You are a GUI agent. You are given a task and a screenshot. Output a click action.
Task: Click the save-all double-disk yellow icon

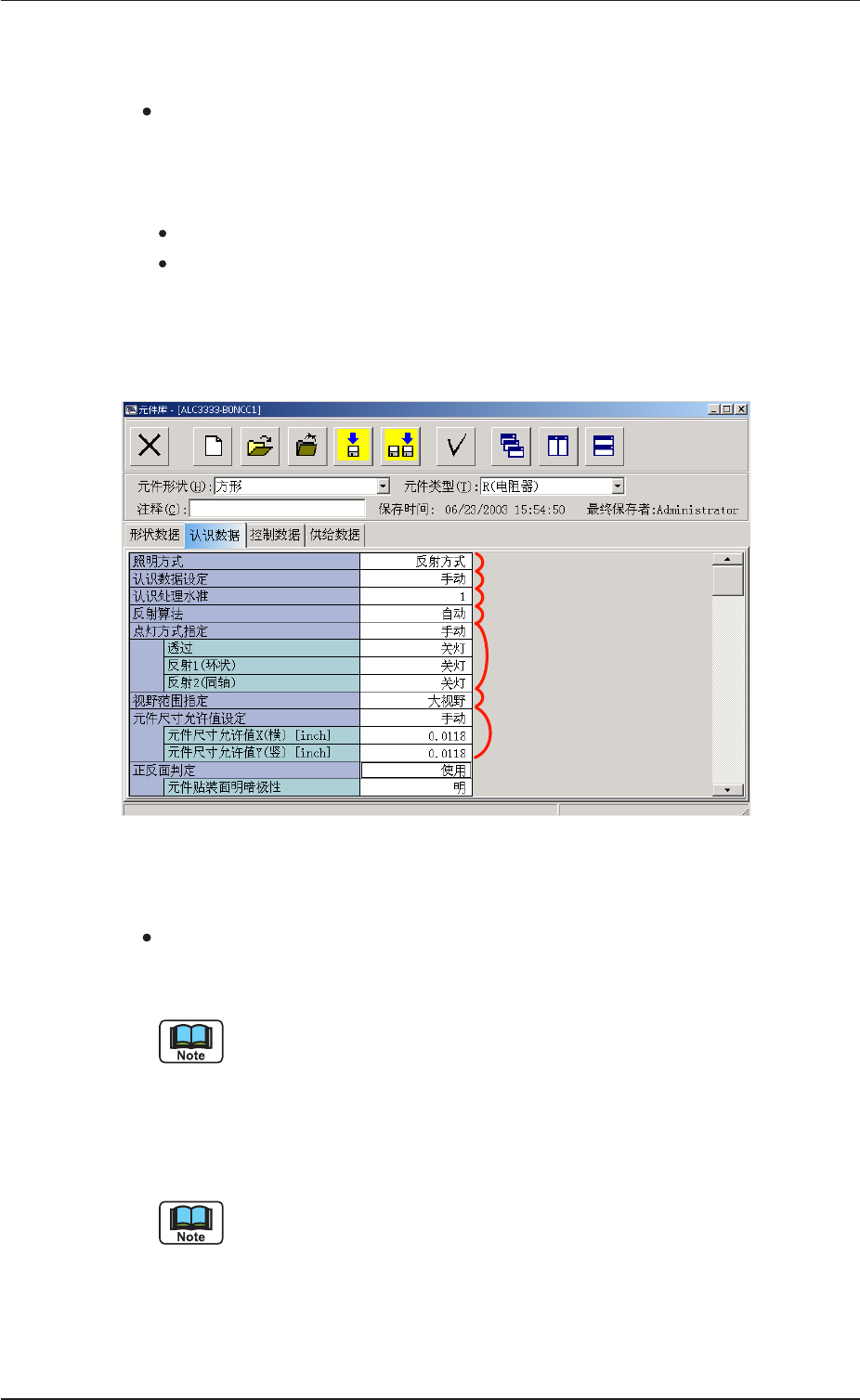coord(400,447)
